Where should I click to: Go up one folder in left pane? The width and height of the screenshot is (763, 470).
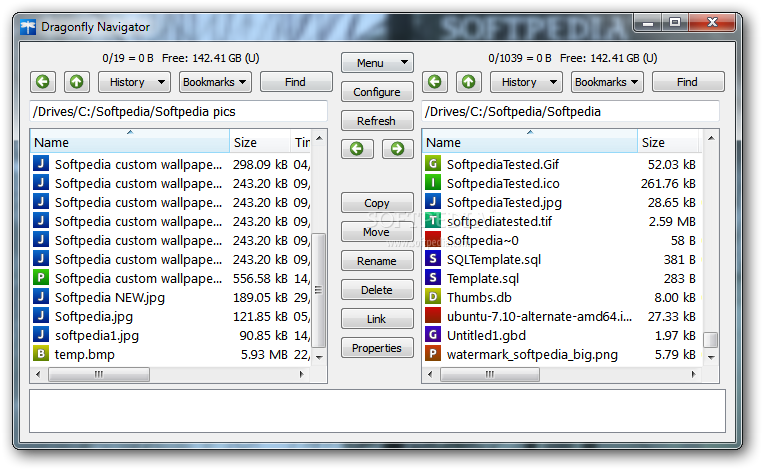[76, 82]
